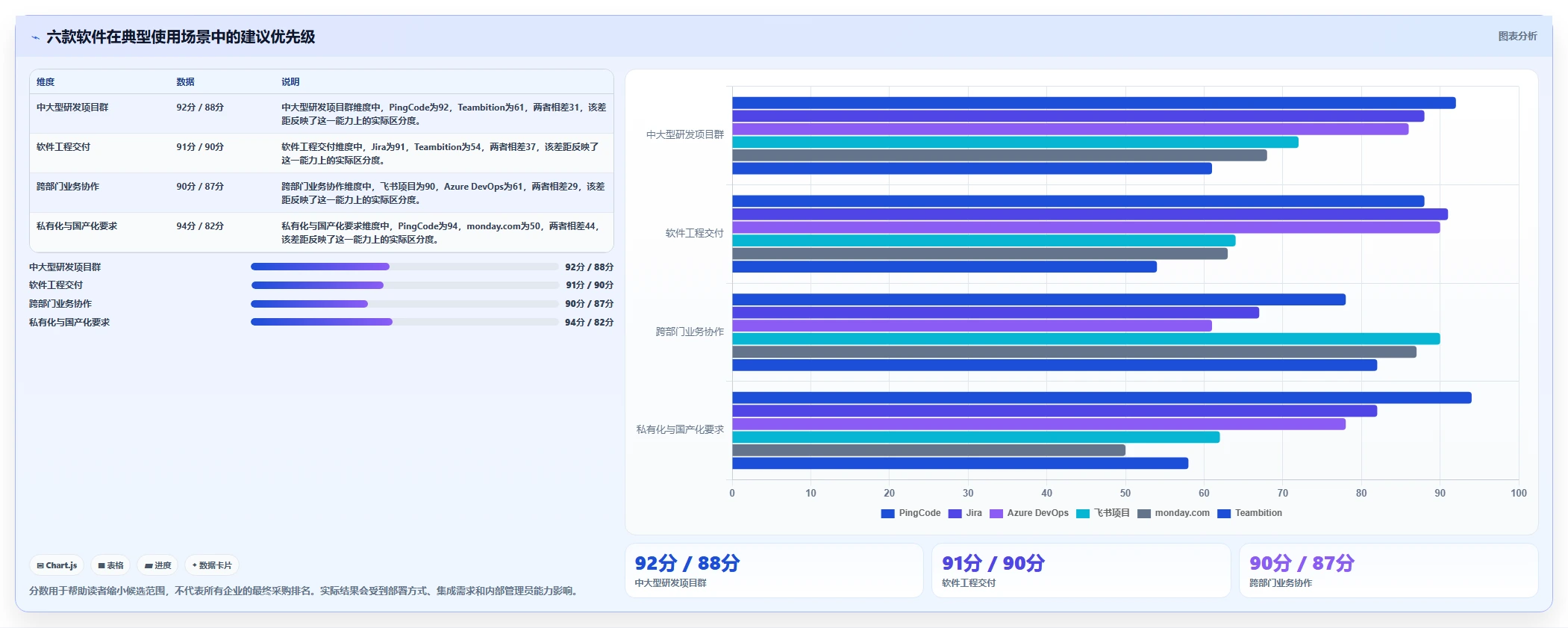The image size is (1568, 628).
Task: Toggle the Teambition legend item
Action: (1250, 513)
